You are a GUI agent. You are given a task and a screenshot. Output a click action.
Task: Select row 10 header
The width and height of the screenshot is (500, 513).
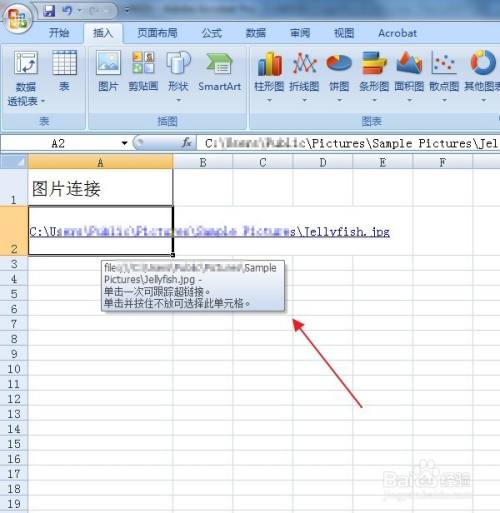[x=14, y=369]
